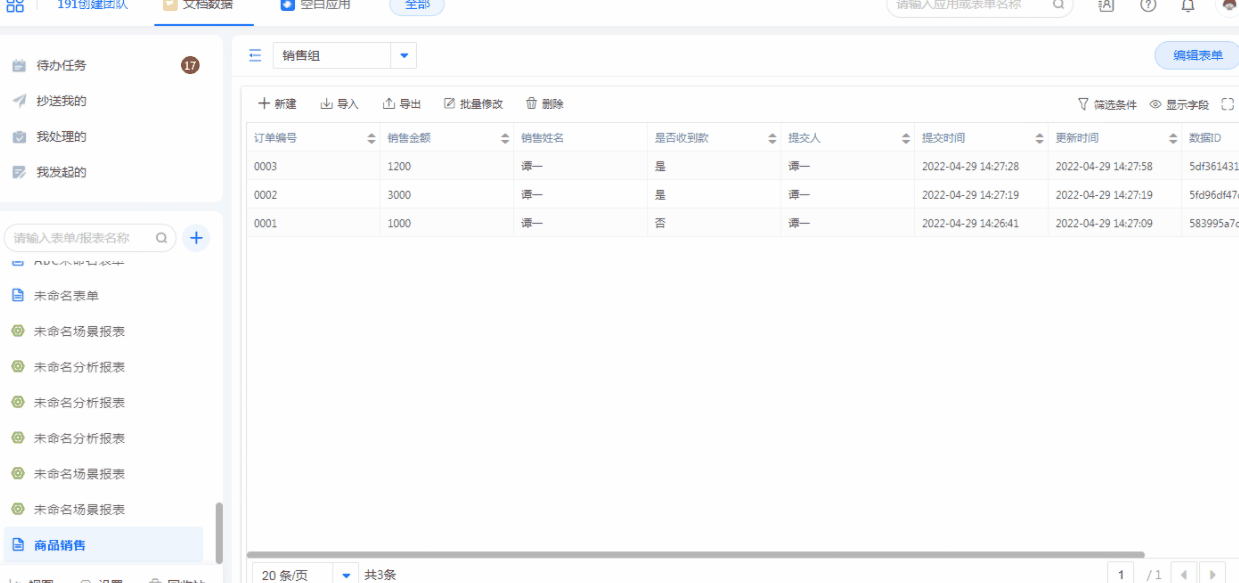Image resolution: width=1239 pixels, height=583 pixels.
Task: Toggle 显示字段 eye visibility option
Action: (1155, 104)
